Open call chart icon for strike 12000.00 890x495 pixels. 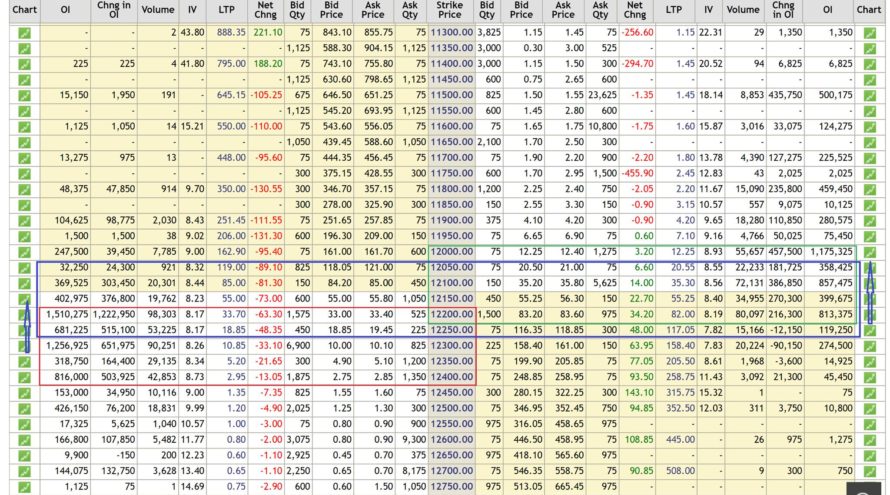tap(24, 252)
